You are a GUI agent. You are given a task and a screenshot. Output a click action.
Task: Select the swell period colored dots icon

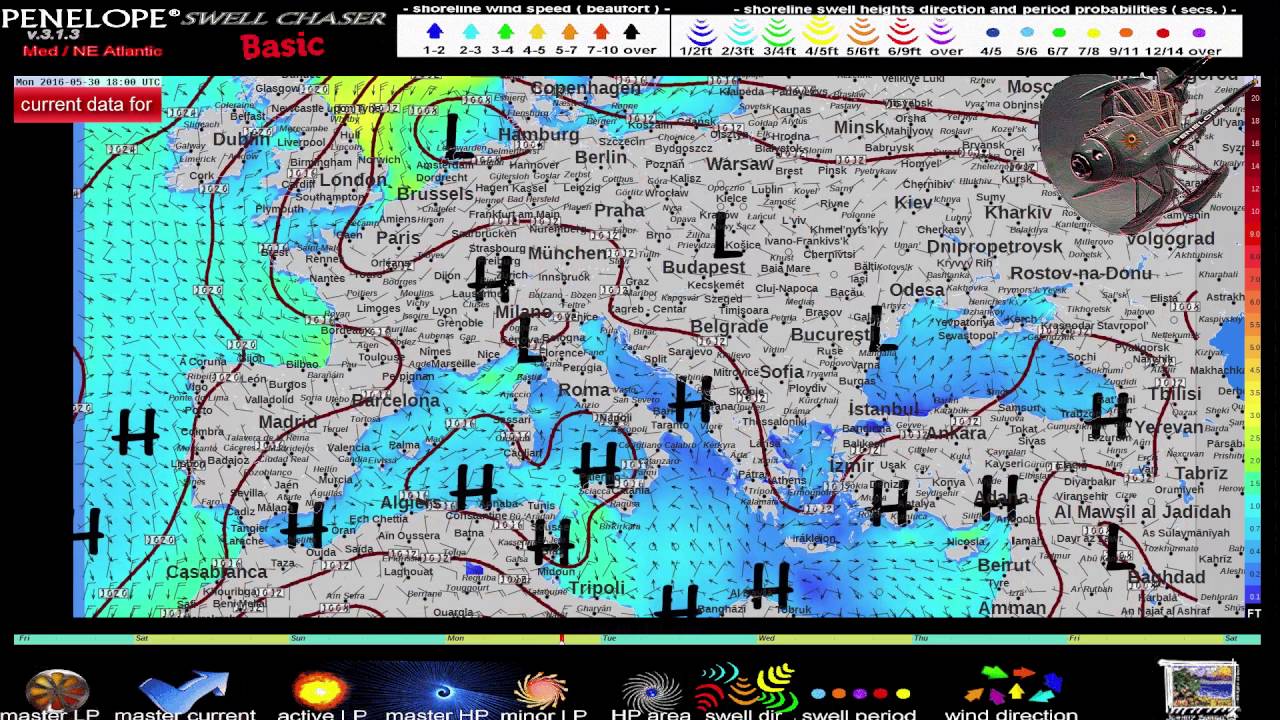pos(860,693)
